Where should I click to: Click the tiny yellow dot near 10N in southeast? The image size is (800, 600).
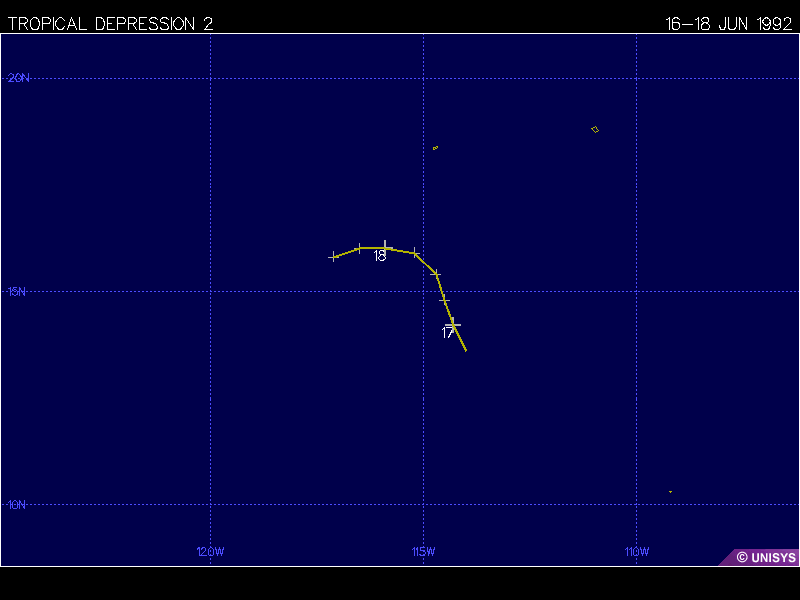click(x=670, y=491)
